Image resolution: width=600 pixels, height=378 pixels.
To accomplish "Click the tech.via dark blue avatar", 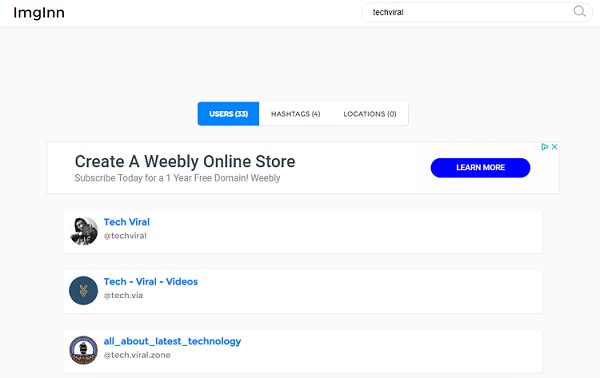I will (x=83, y=290).
